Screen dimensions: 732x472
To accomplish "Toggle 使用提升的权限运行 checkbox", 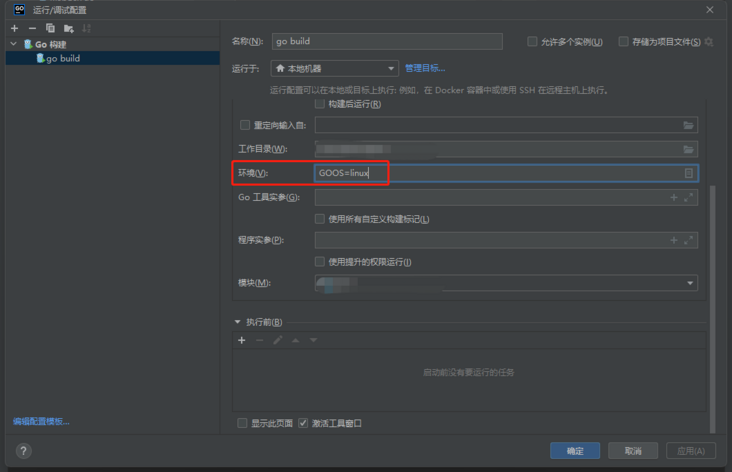I will pos(320,261).
